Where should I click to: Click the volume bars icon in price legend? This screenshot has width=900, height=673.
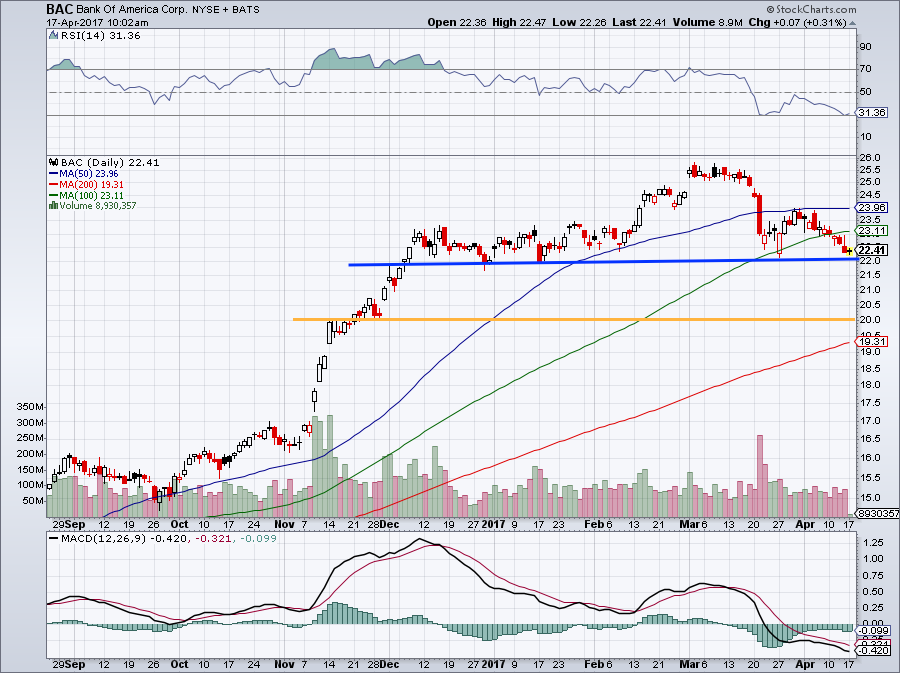click(53, 205)
